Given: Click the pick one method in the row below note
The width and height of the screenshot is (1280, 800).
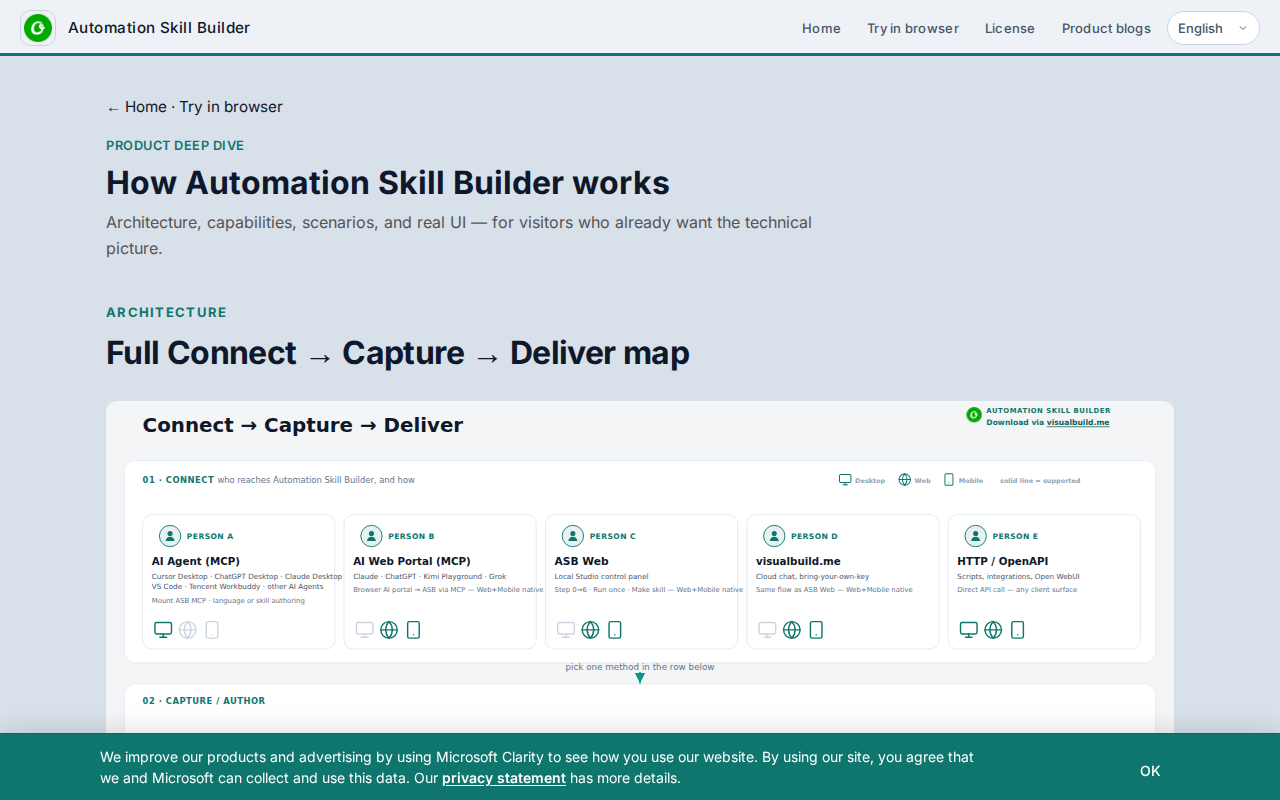Looking at the screenshot, I should click(x=640, y=667).
